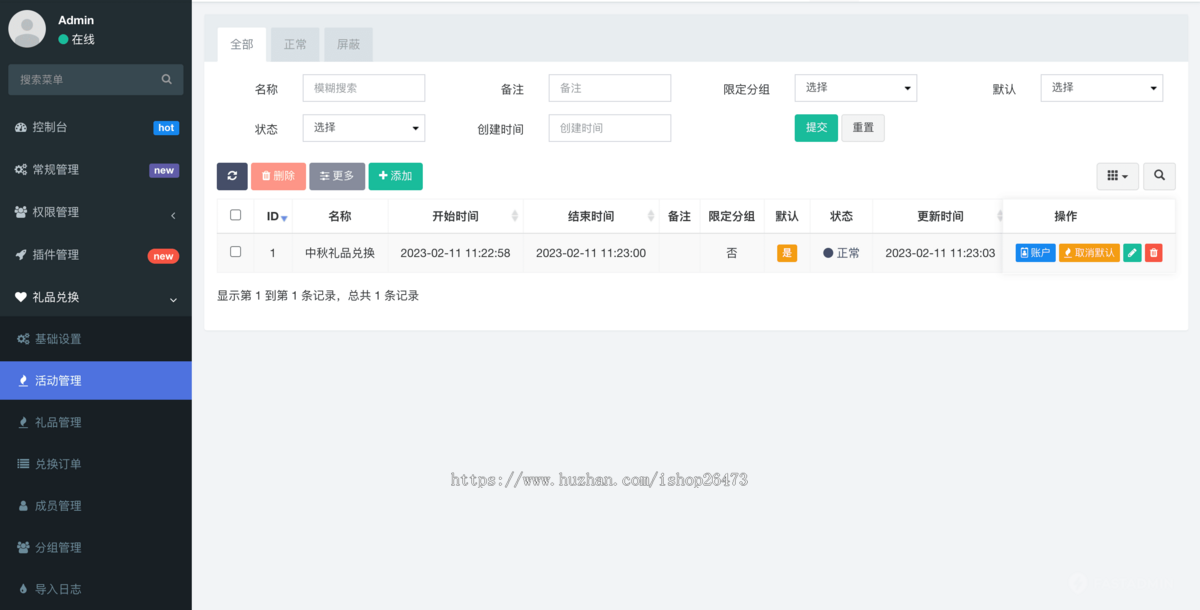Image resolution: width=1200 pixels, height=610 pixels.
Task: Open 兑换订单 in the sidebar
Action: tap(96, 464)
